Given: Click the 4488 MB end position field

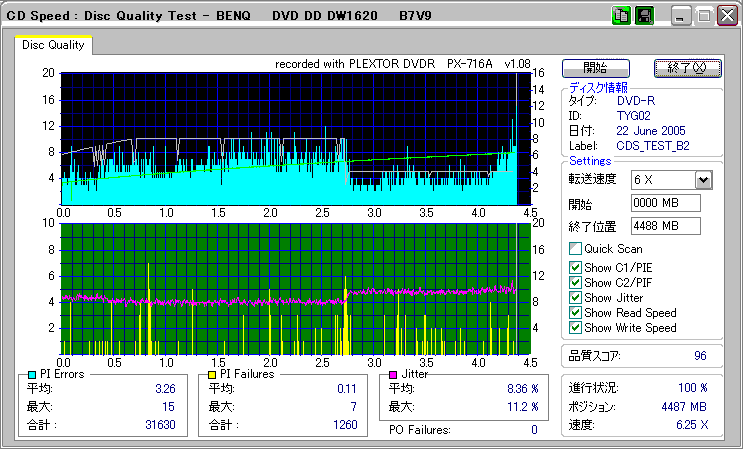Looking at the screenshot, I should pyautogui.click(x=665, y=226).
